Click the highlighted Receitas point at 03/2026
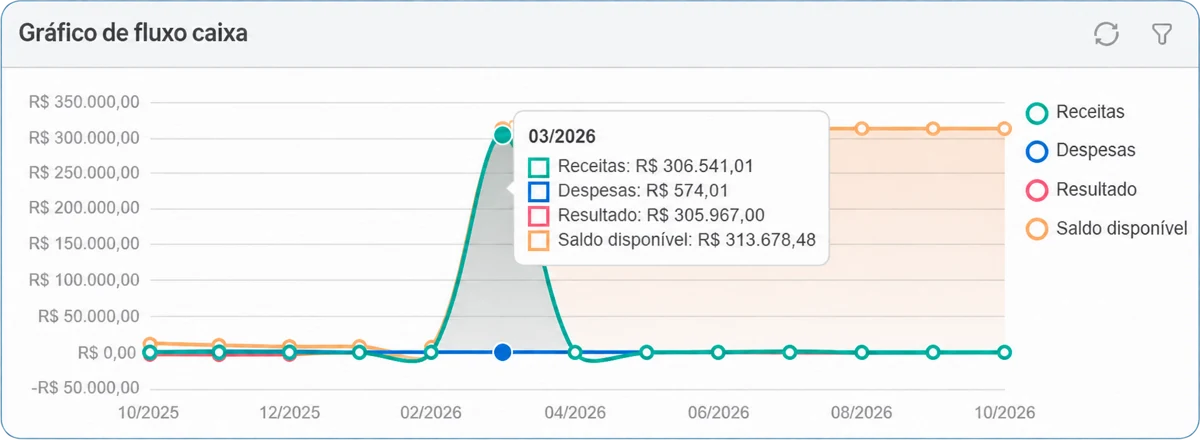This screenshot has height=440, width=1200. pos(503,135)
